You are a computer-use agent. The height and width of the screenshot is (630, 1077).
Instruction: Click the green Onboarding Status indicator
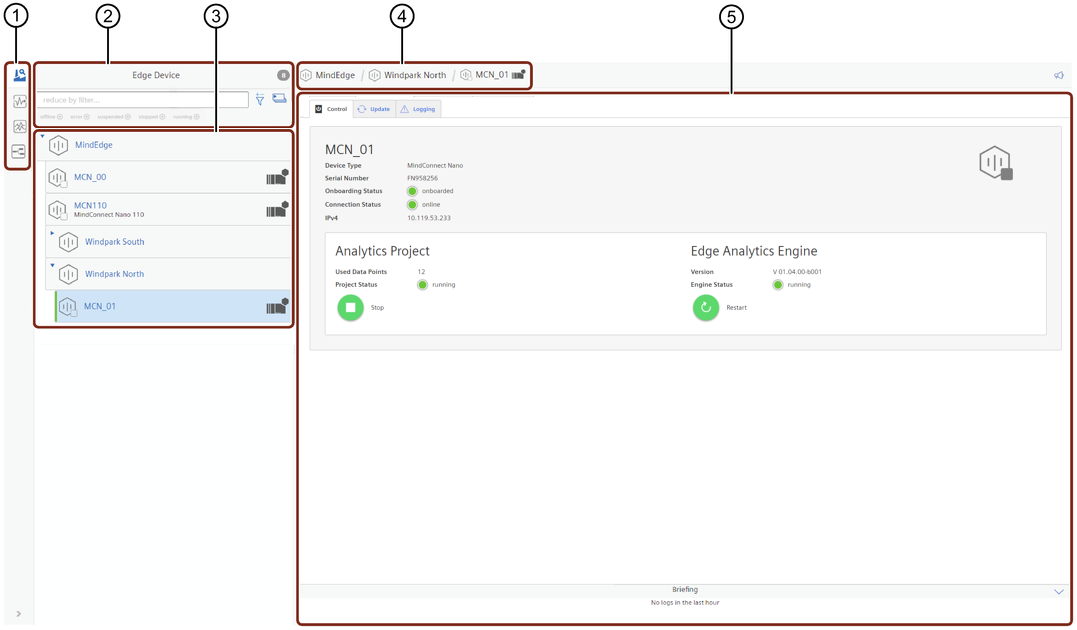(x=412, y=191)
